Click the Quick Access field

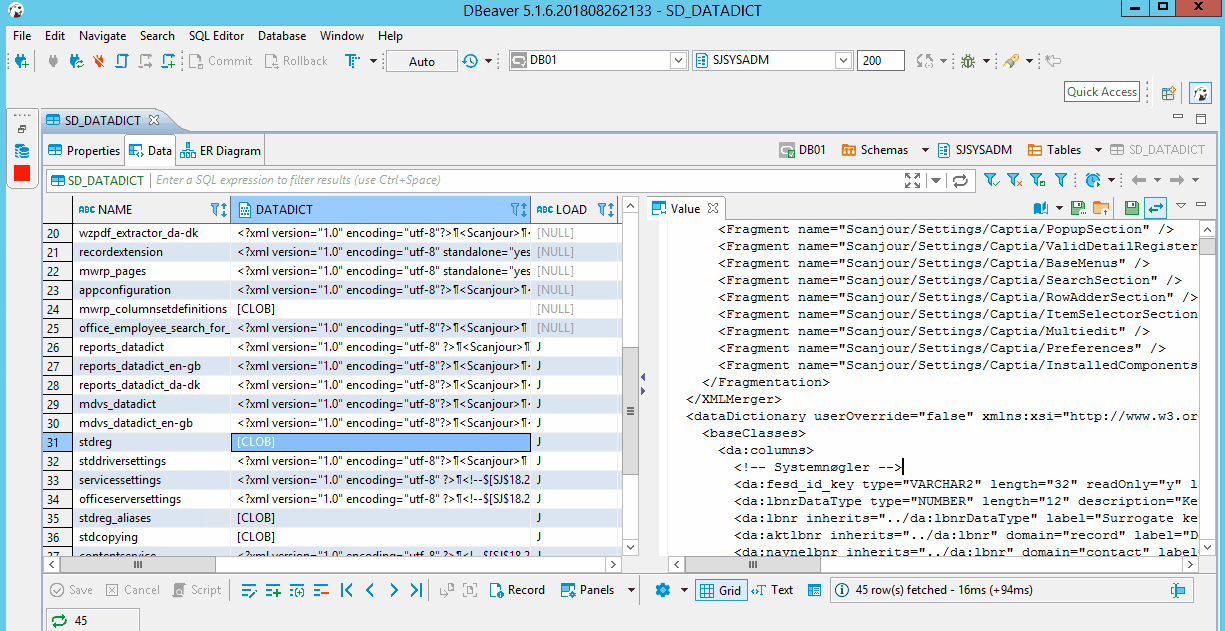click(1102, 92)
